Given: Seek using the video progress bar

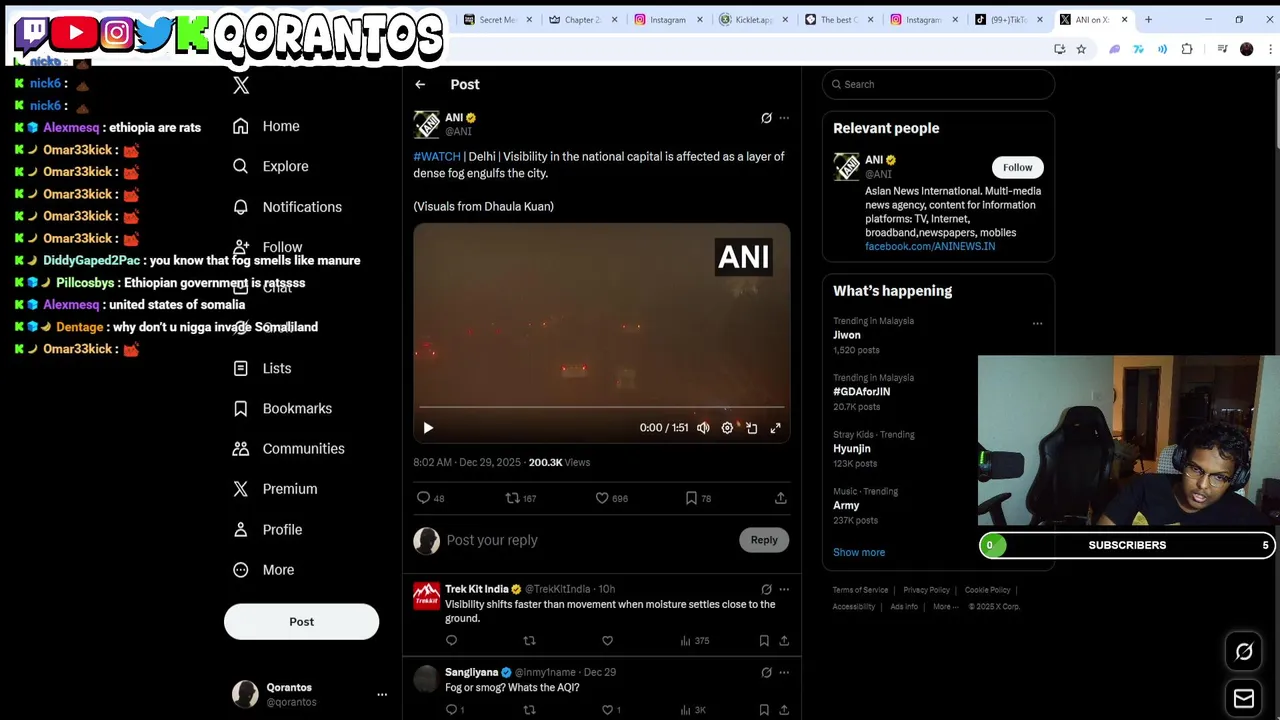Looking at the screenshot, I should 601,407.
